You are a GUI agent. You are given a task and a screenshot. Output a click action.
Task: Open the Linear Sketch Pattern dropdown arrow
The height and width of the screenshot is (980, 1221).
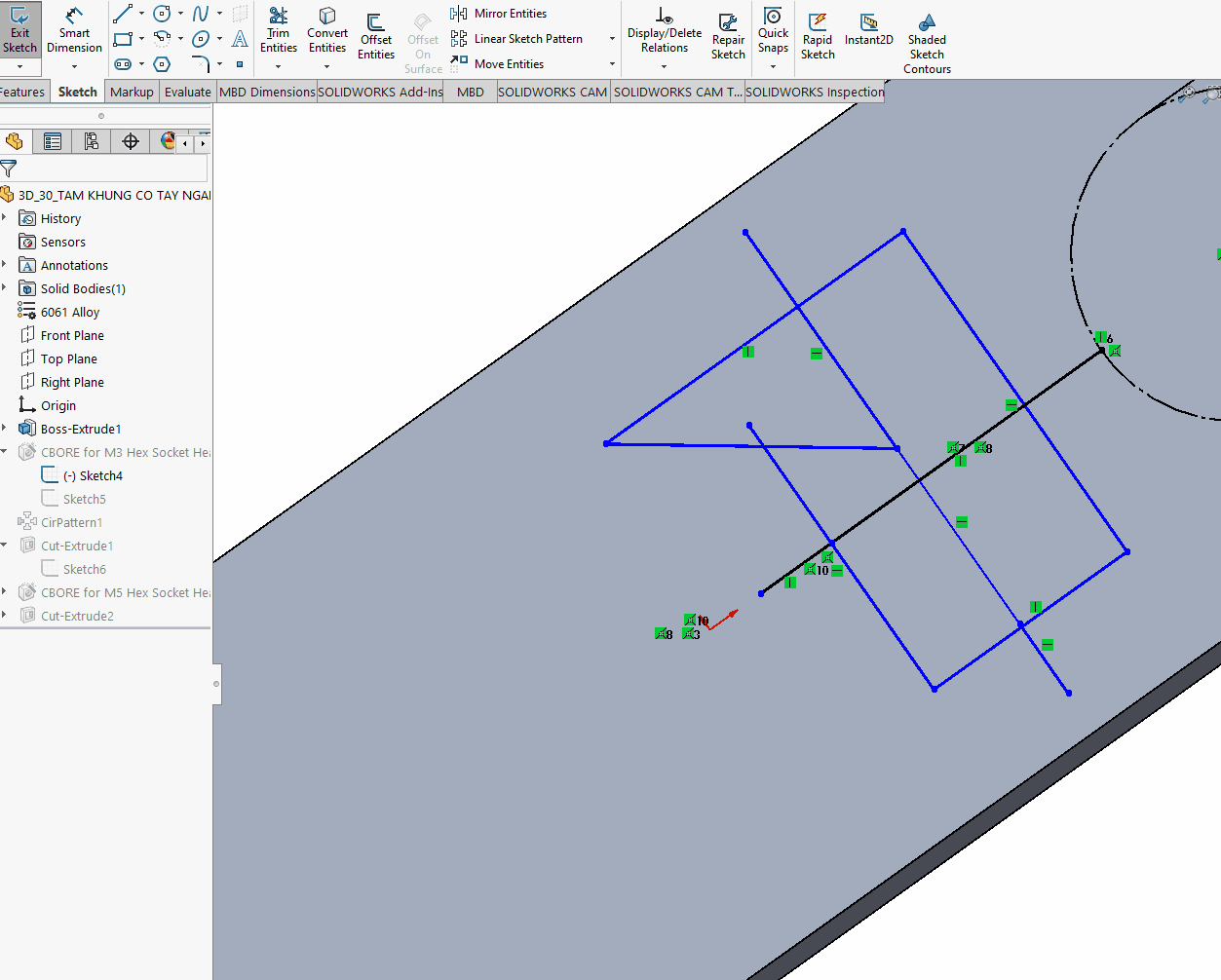point(612,39)
